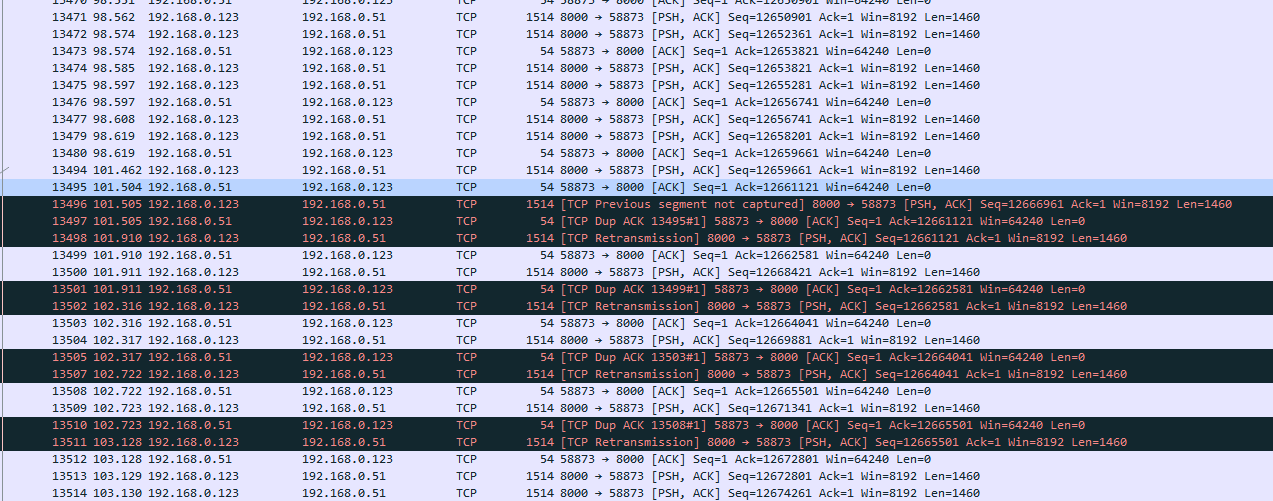Viewport: 1273px width, 501px height.
Task: Select packet 13500 with Seq=12668421
Action: tap(640, 272)
